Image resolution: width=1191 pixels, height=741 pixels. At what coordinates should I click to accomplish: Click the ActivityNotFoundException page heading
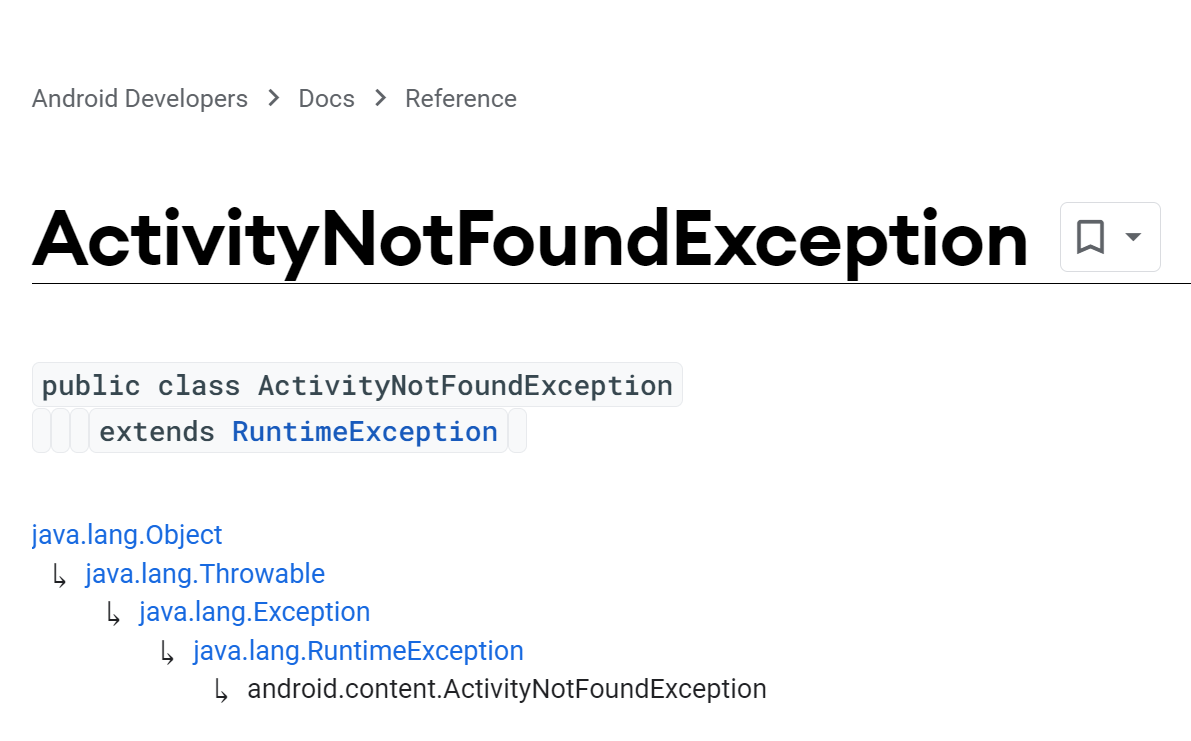[530, 241]
